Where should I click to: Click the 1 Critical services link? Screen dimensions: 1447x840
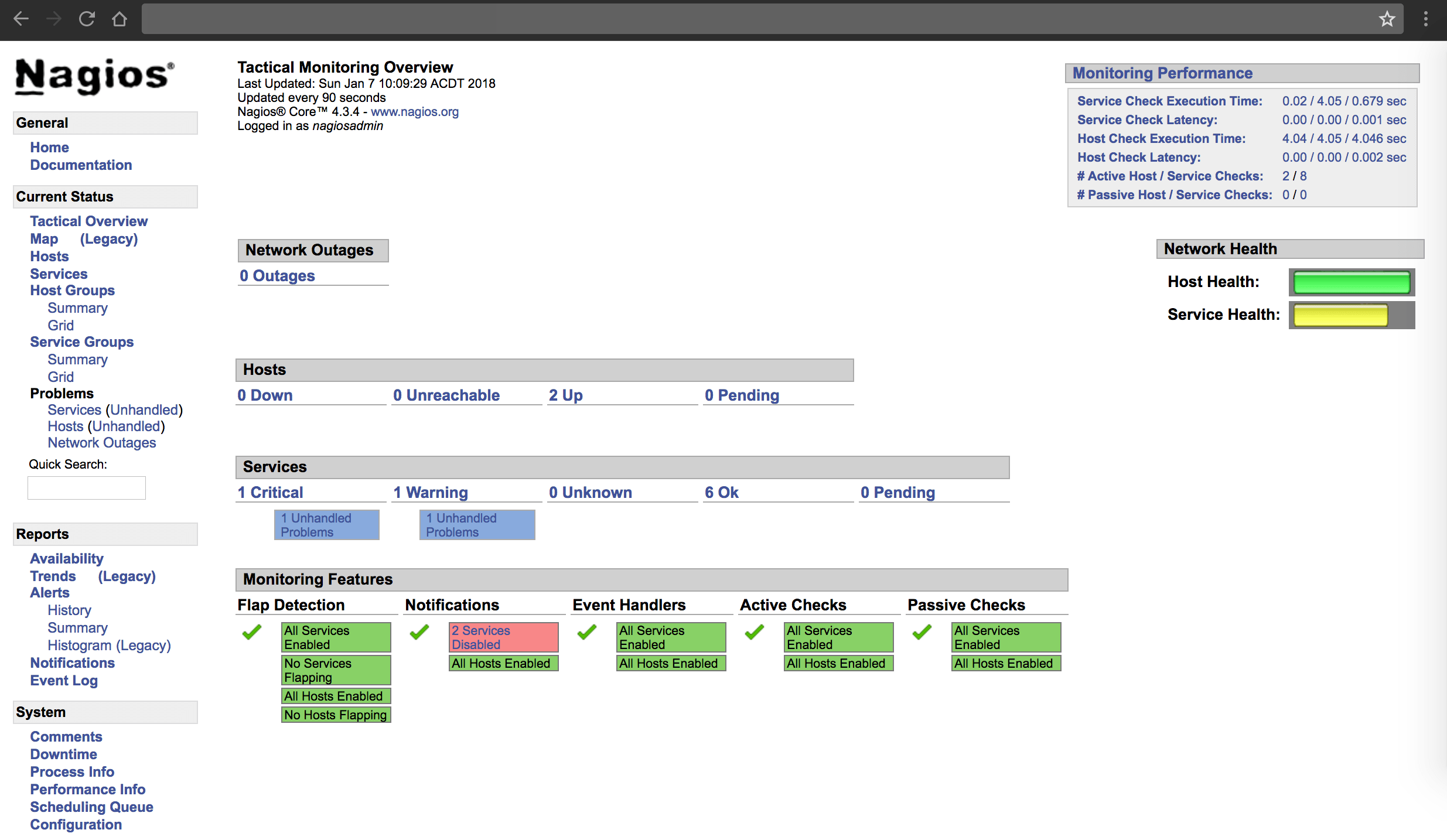pos(271,493)
